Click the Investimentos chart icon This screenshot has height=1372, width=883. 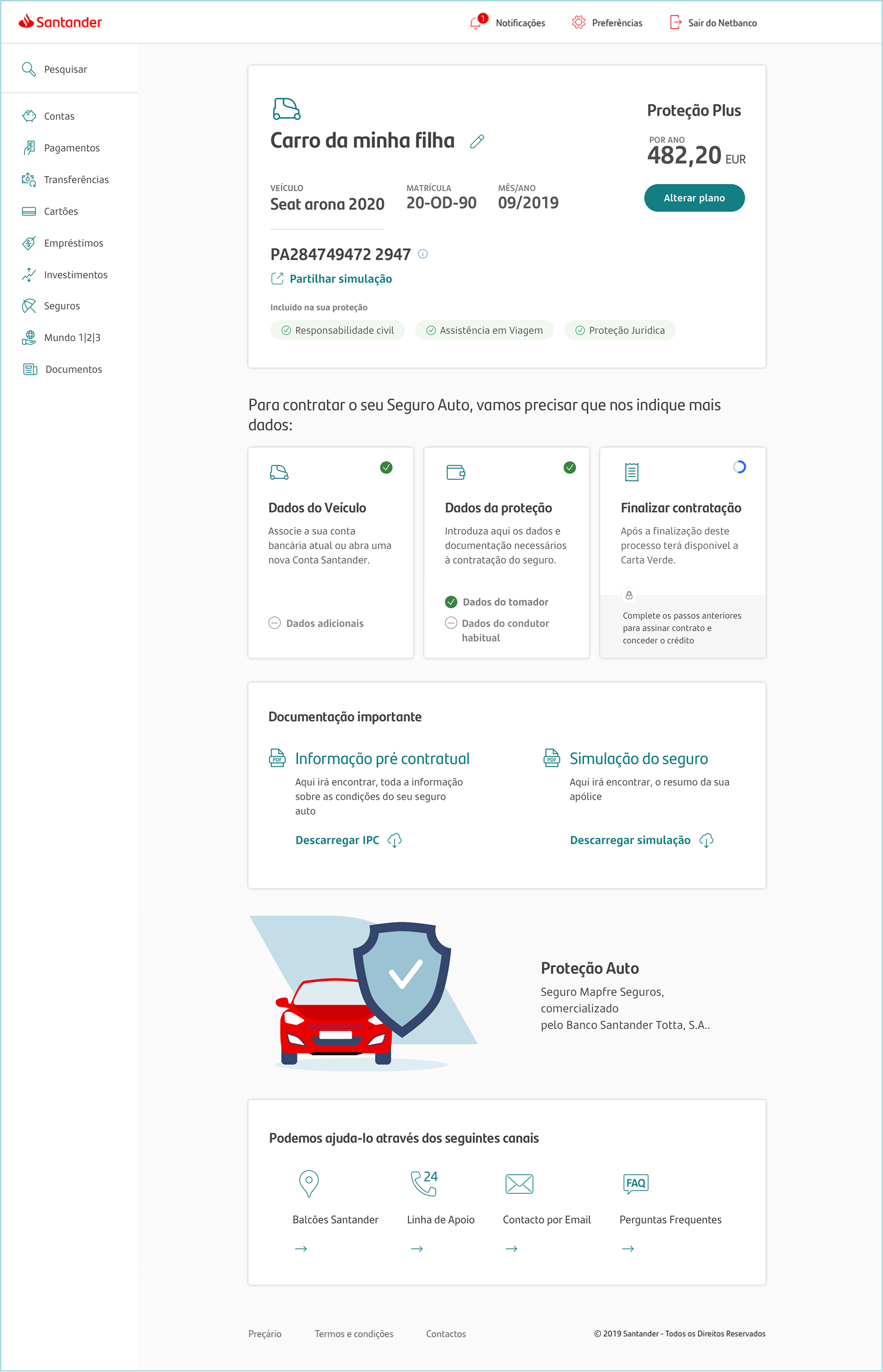pyautogui.click(x=28, y=275)
